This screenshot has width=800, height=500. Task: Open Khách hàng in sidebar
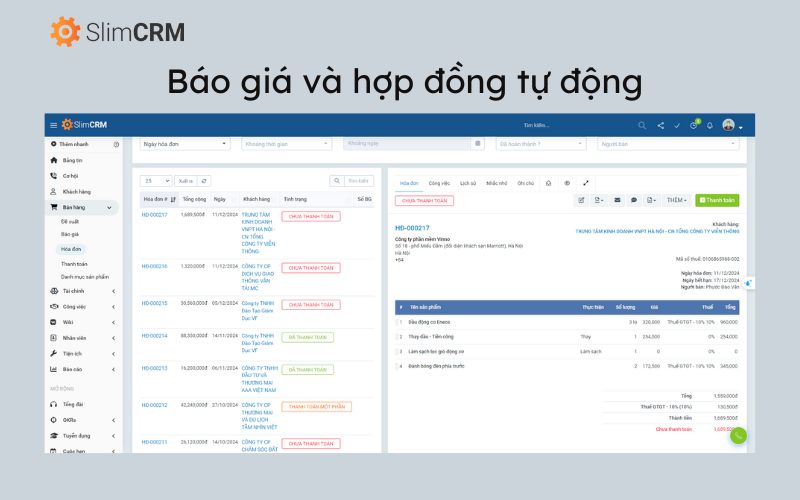(70, 192)
